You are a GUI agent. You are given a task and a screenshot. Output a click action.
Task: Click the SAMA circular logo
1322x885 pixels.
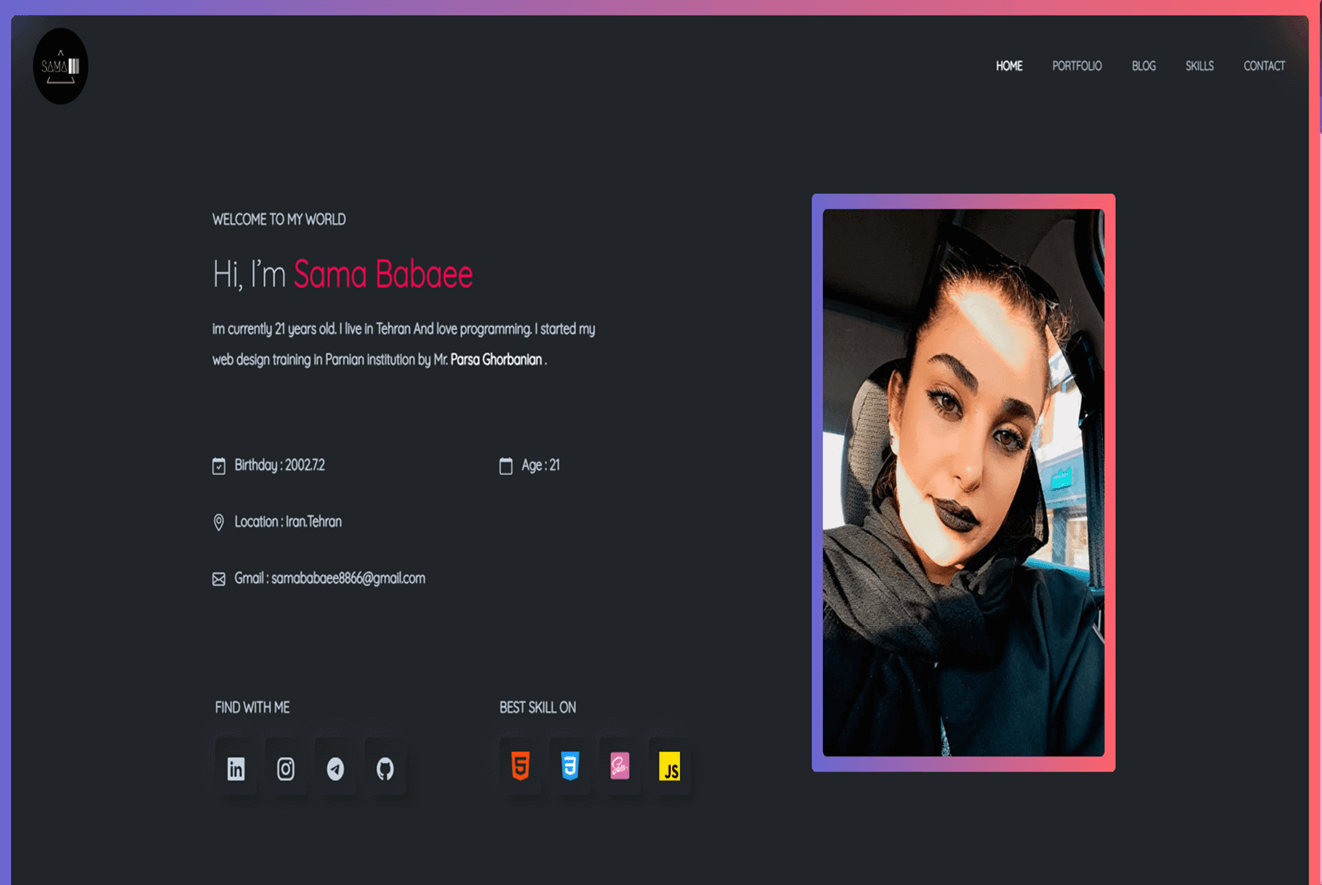coord(61,66)
